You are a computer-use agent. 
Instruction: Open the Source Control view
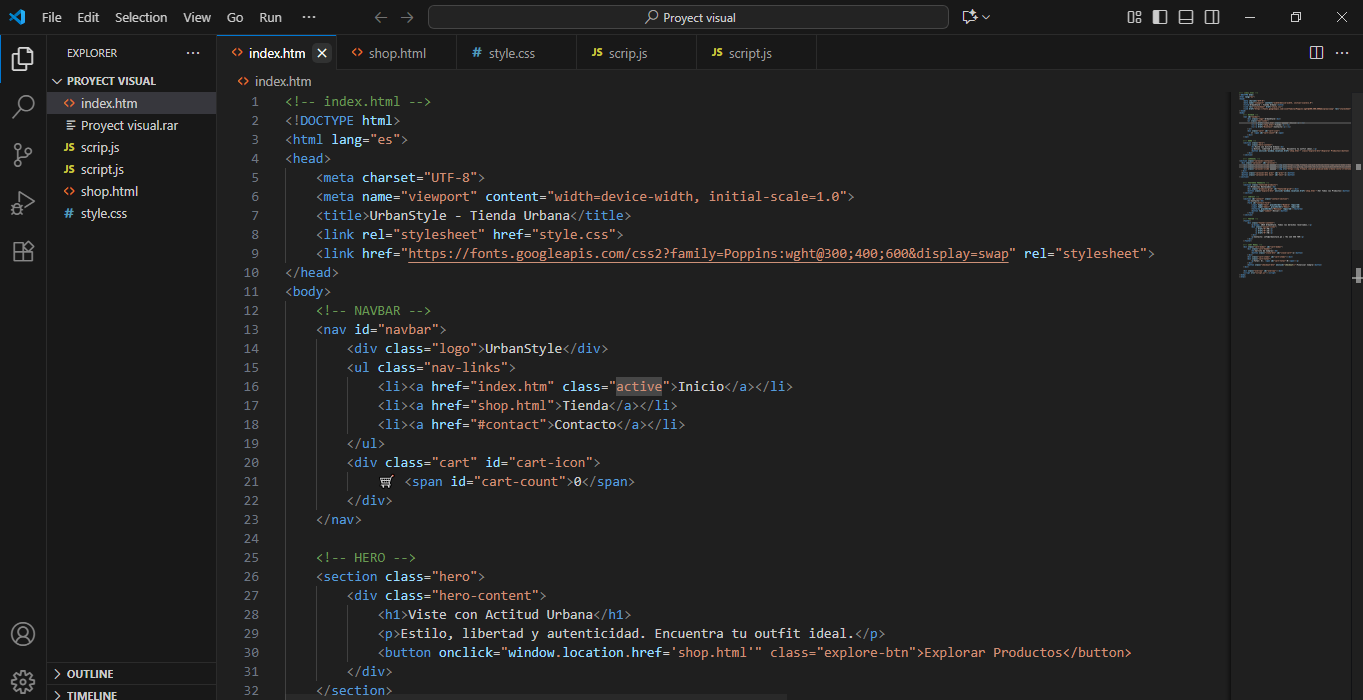pos(23,155)
